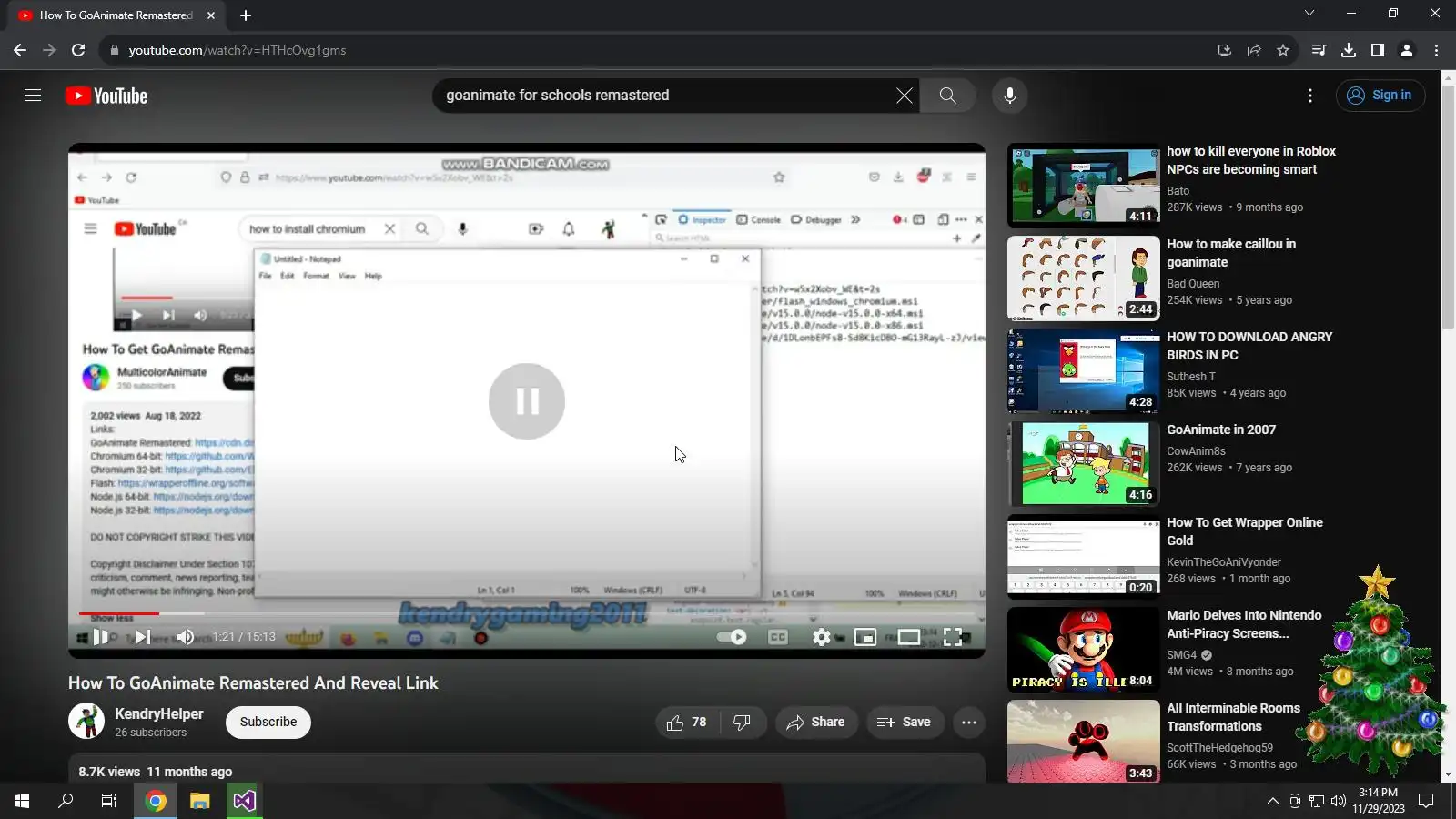Open the YouTube guide hamburger menu
The image size is (1456, 819).
coord(33,96)
